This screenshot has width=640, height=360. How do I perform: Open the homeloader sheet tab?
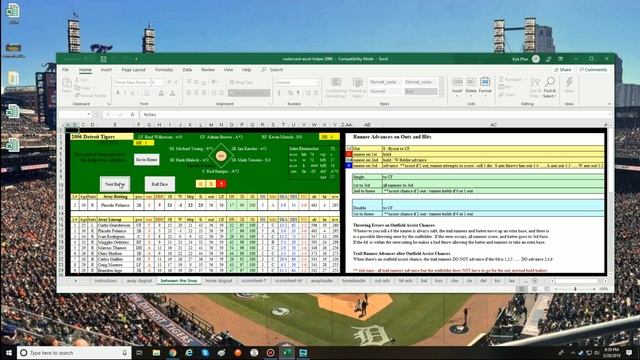click(x=354, y=281)
